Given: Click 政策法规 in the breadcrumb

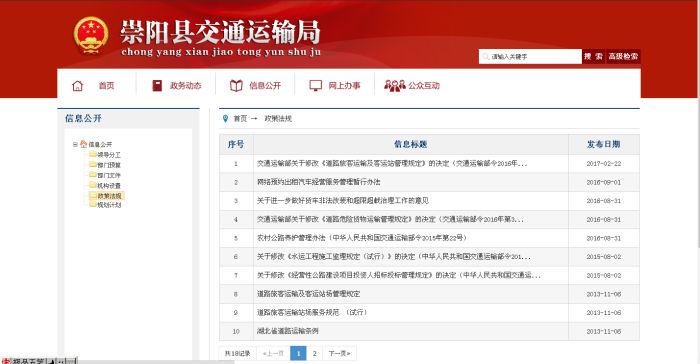Looking at the screenshot, I should (x=278, y=118).
